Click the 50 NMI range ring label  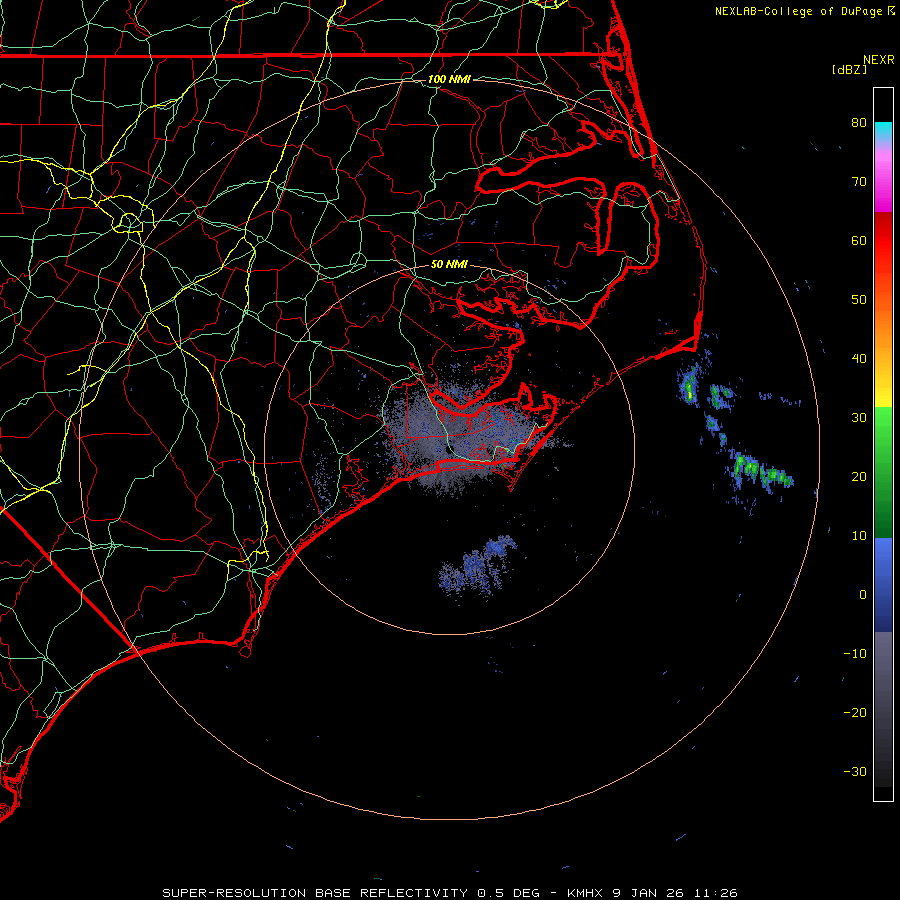(449, 264)
